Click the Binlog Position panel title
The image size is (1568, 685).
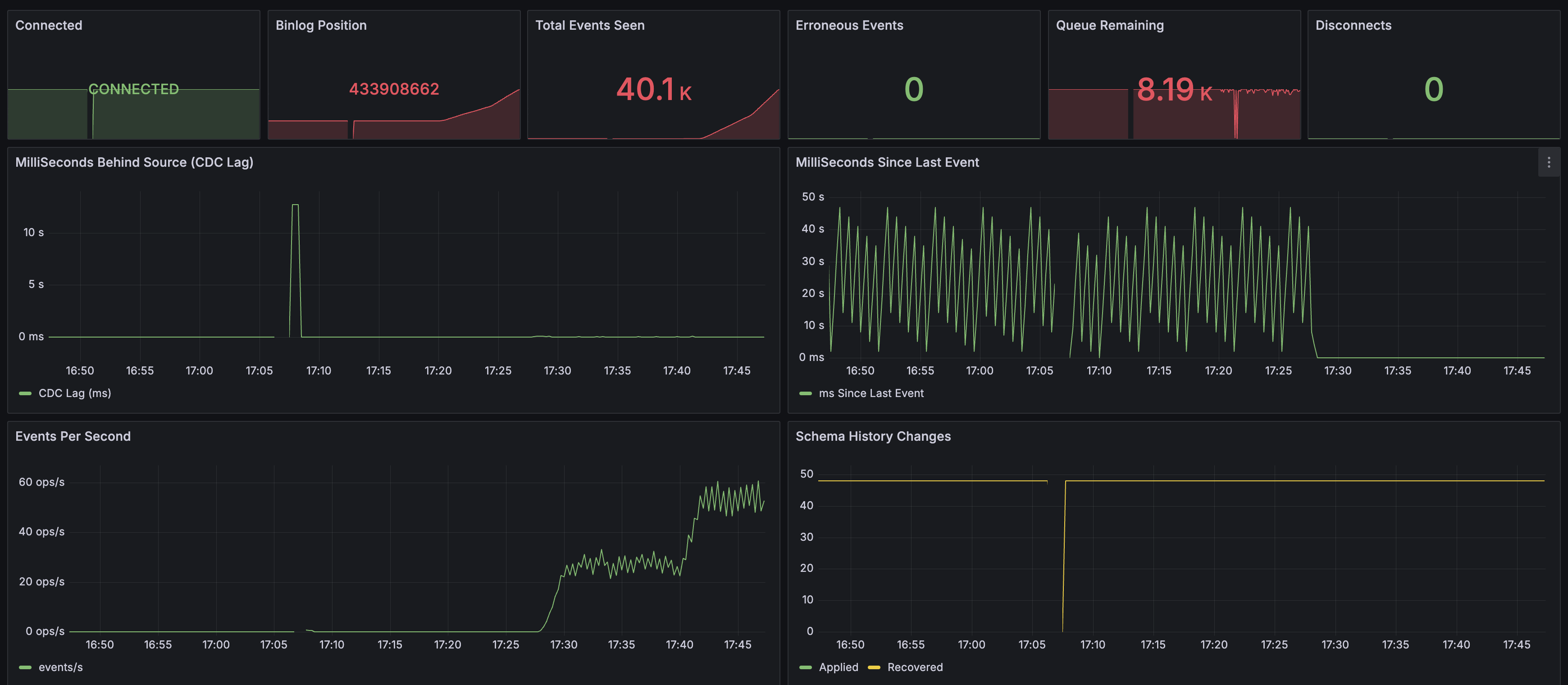[321, 26]
